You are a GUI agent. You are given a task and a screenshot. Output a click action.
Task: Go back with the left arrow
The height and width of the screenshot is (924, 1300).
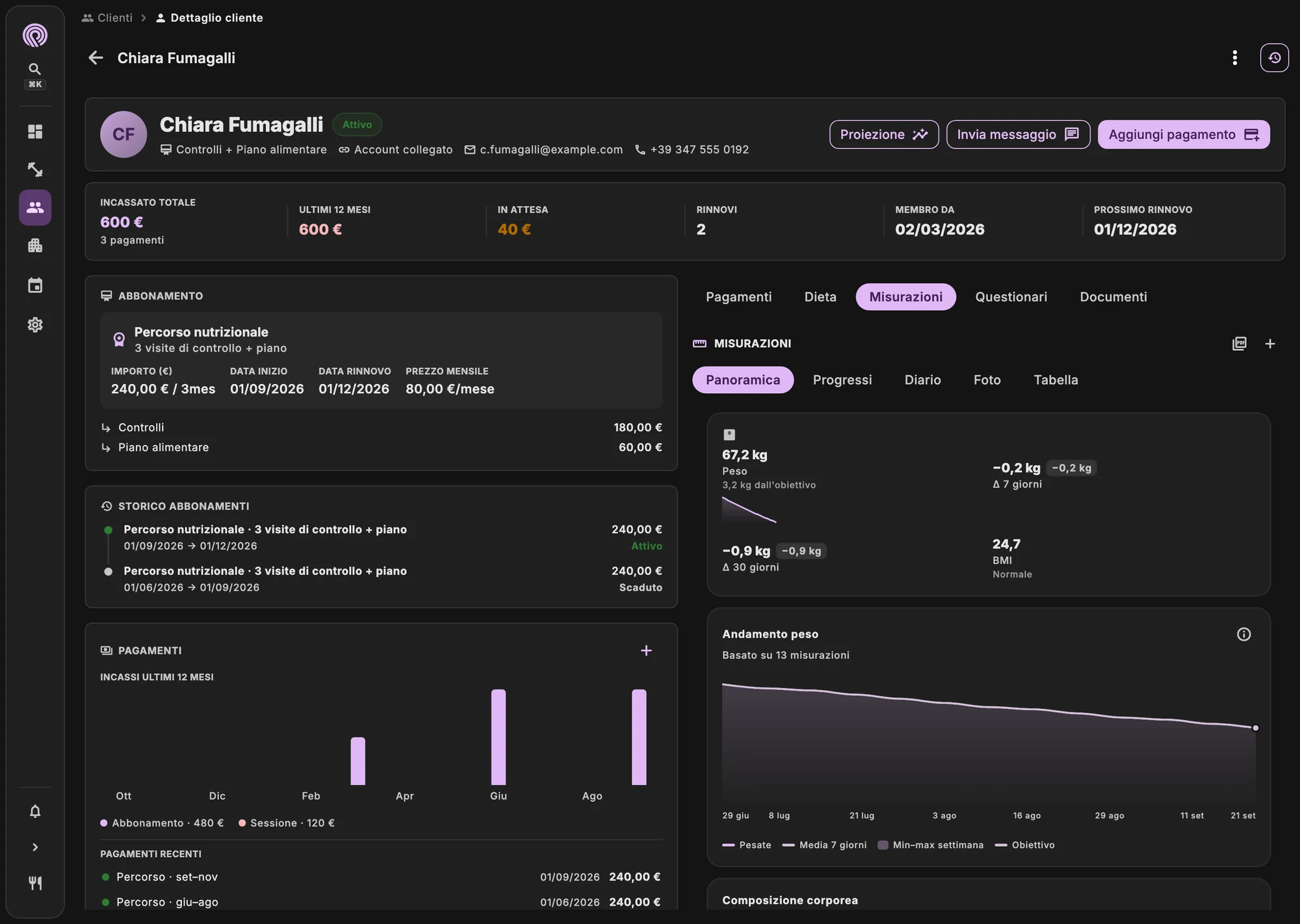pos(96,58)
